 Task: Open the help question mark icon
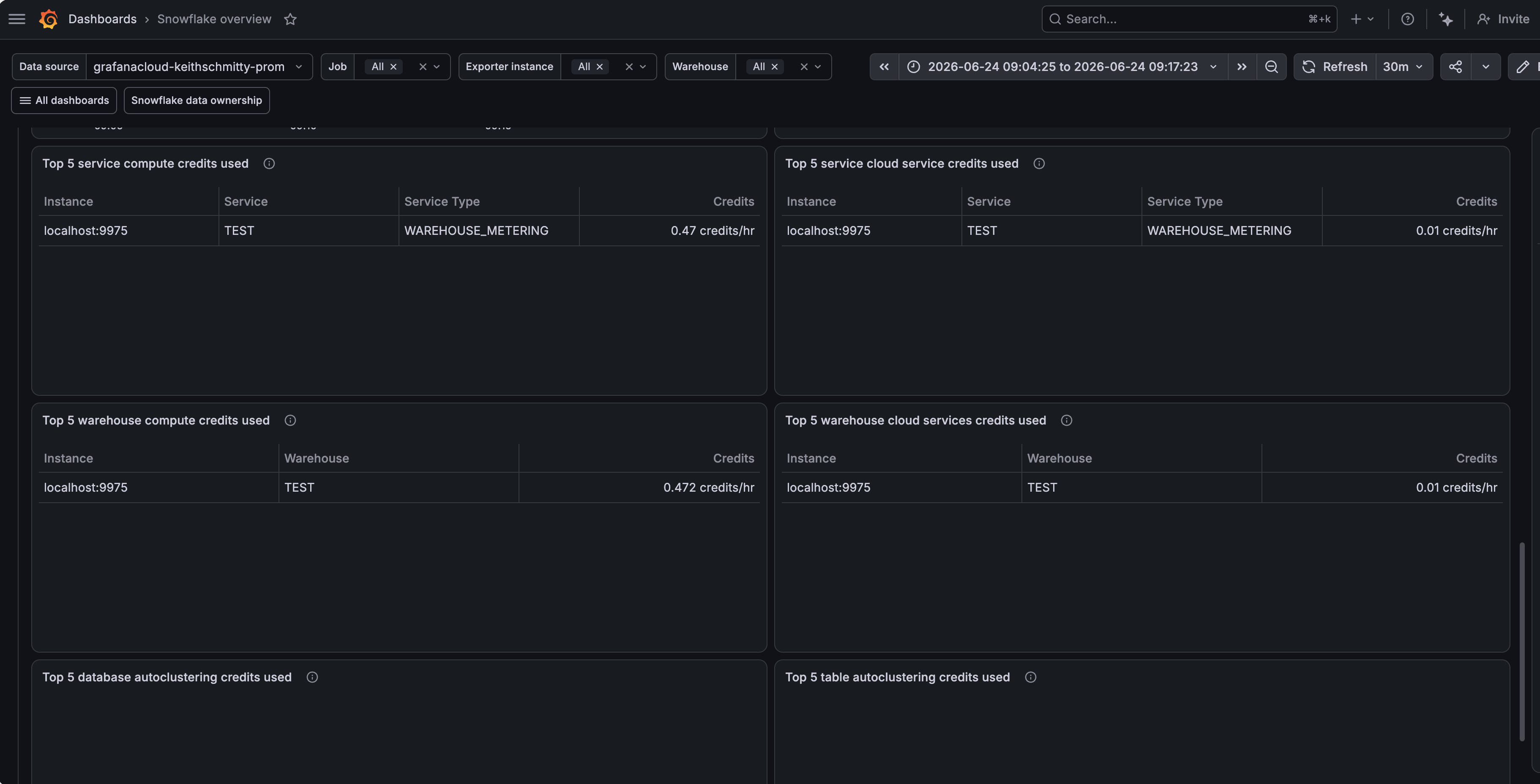click(1407, 19)
